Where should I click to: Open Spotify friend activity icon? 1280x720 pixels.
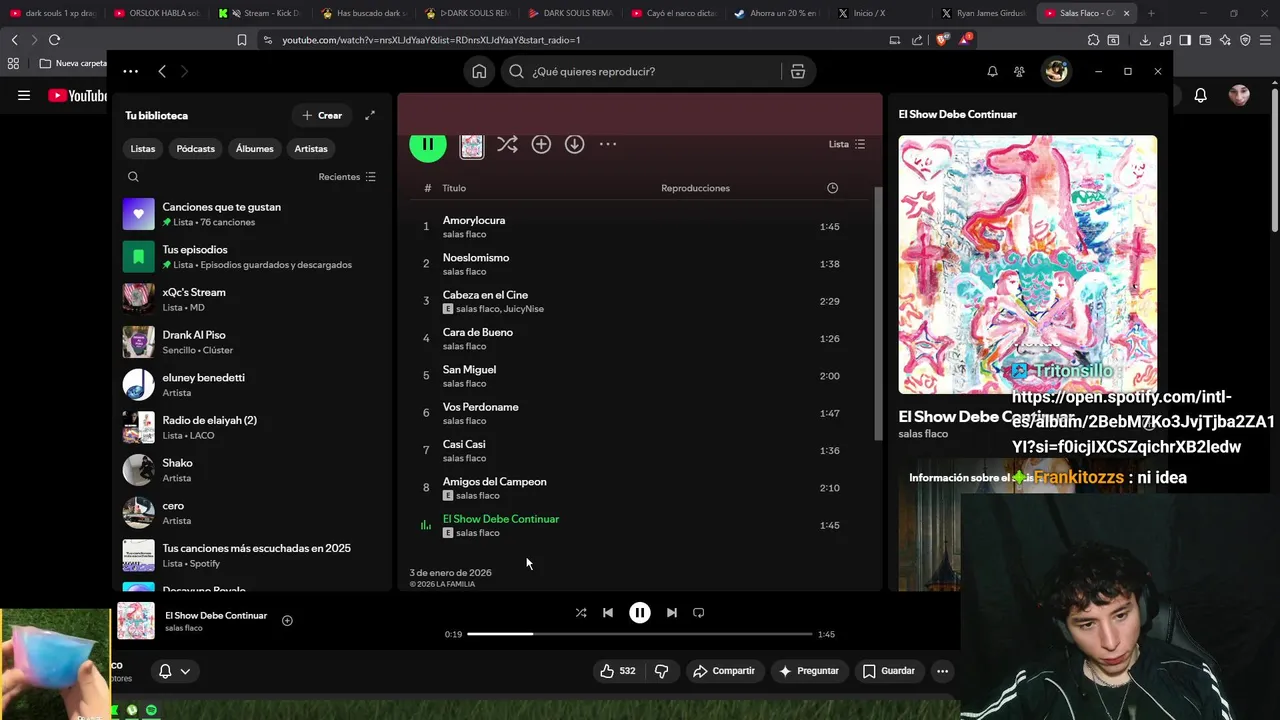[x=1019, y=71]
